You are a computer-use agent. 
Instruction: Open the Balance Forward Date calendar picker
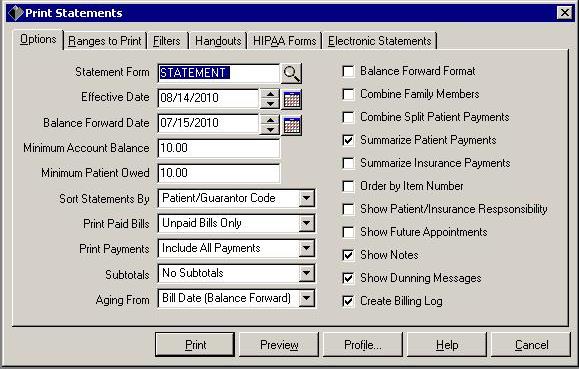point(292,125)
